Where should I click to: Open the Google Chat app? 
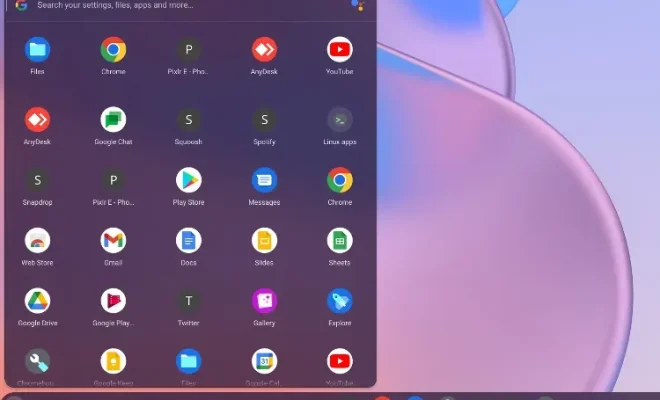[113, 120]
